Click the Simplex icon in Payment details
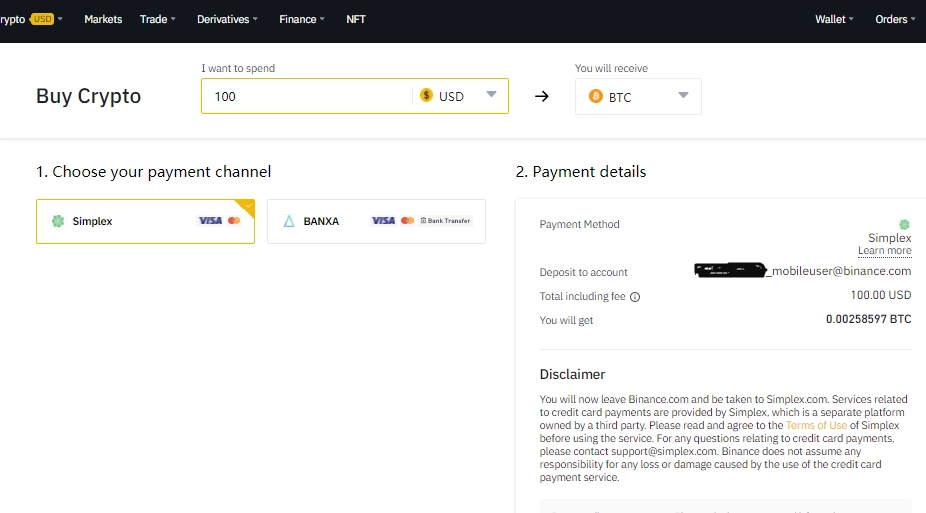The width and height of the screenshot is (926, 513). click(x=904, y=224)
